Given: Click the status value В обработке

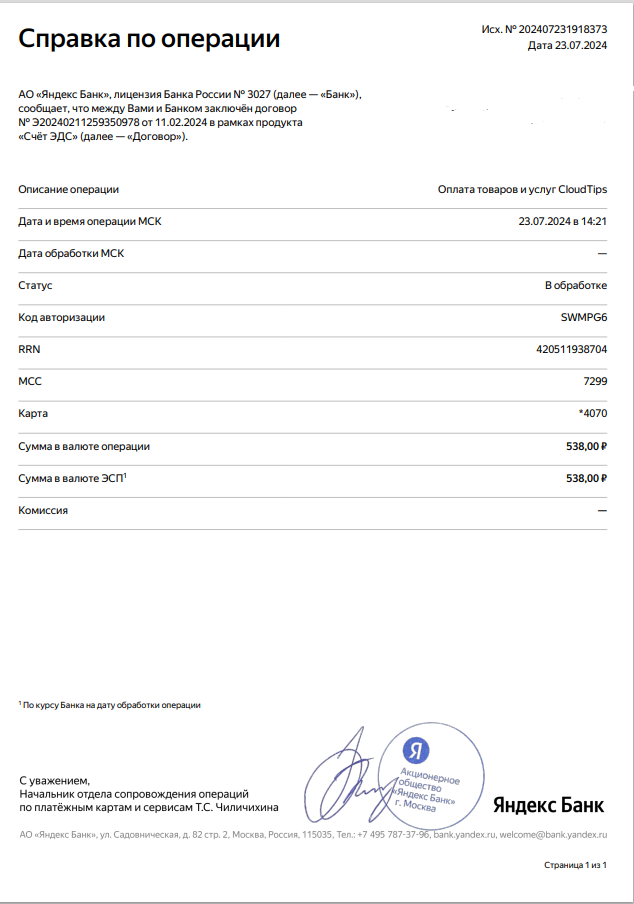Looking at the screenshot, I should [x=576, y=285].
